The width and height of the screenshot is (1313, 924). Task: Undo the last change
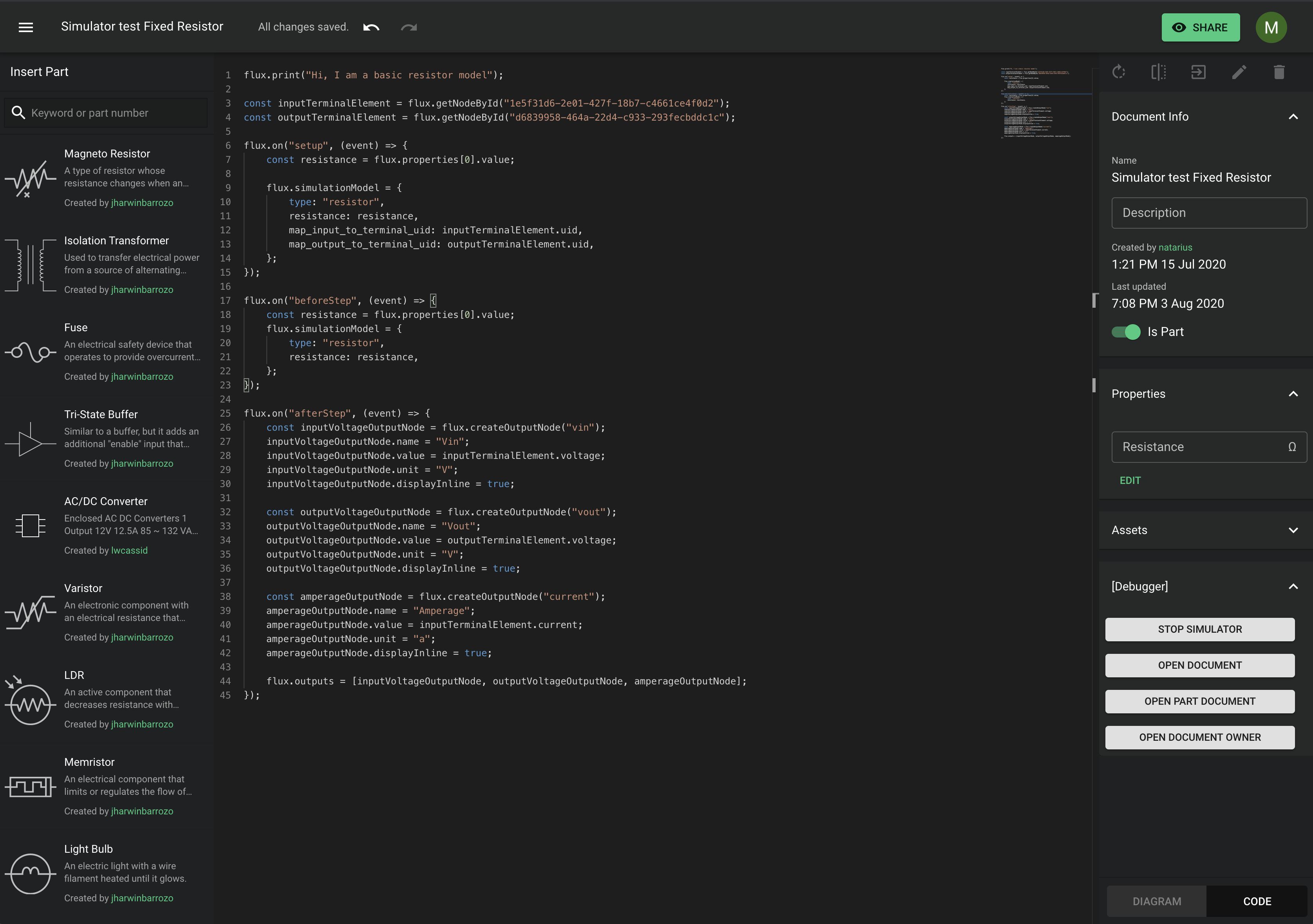(371, 27)
